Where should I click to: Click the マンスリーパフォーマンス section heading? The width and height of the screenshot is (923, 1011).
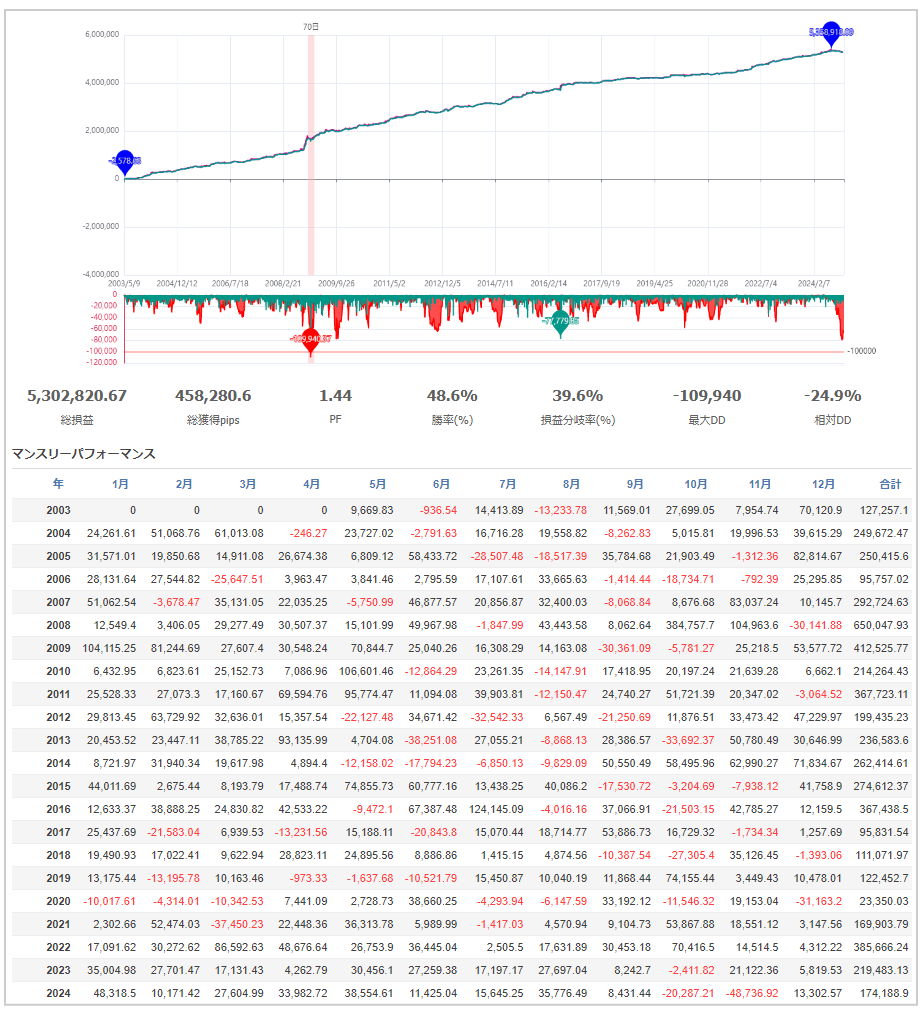83,454
